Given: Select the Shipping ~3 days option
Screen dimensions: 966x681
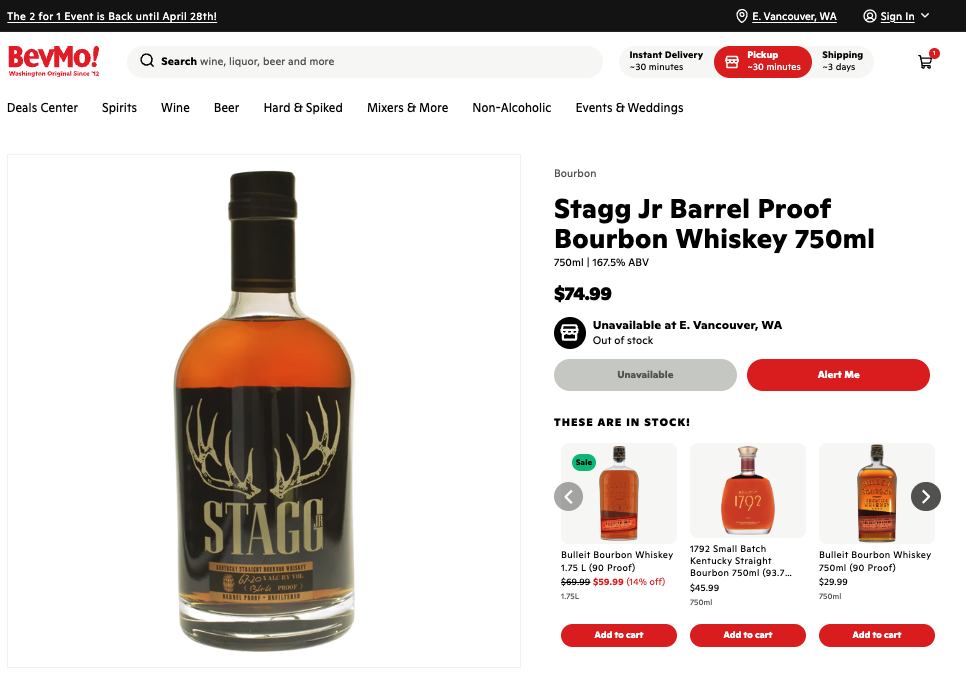Looking at the screenshot, I should [842, 61].
